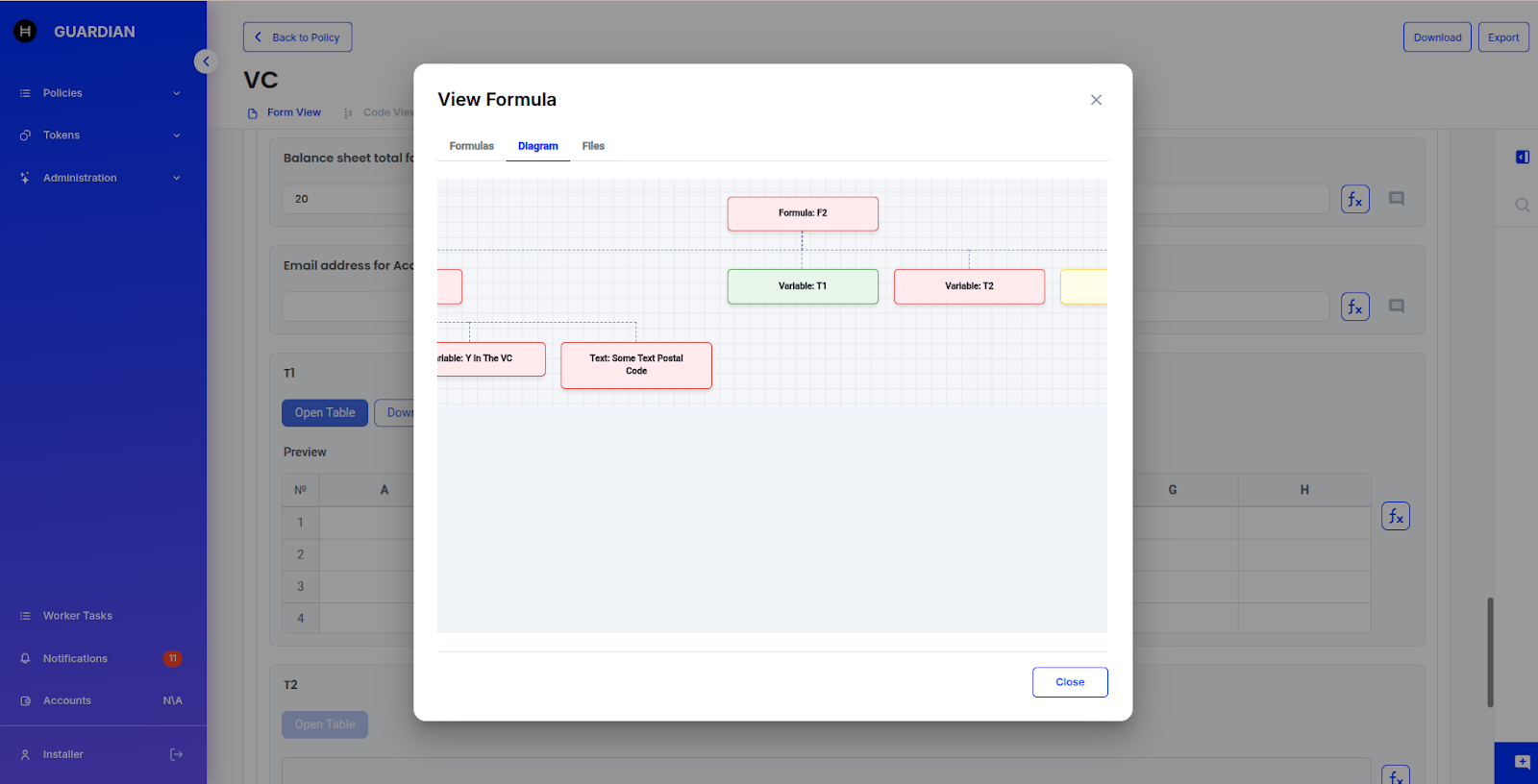Click the Close button in dialog
This screenshot has width=1538, height=784.
click(1069, 682)
